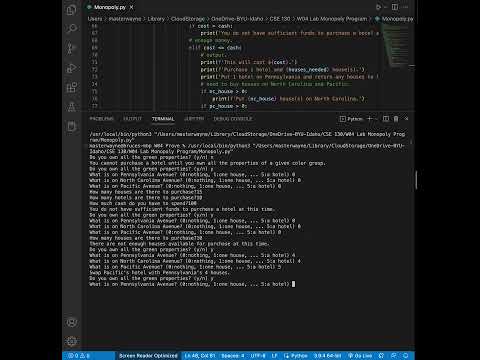This screenshot has height=360, width=480.
Task: Open the Accounts menu icon
Action: coord(71,322)
